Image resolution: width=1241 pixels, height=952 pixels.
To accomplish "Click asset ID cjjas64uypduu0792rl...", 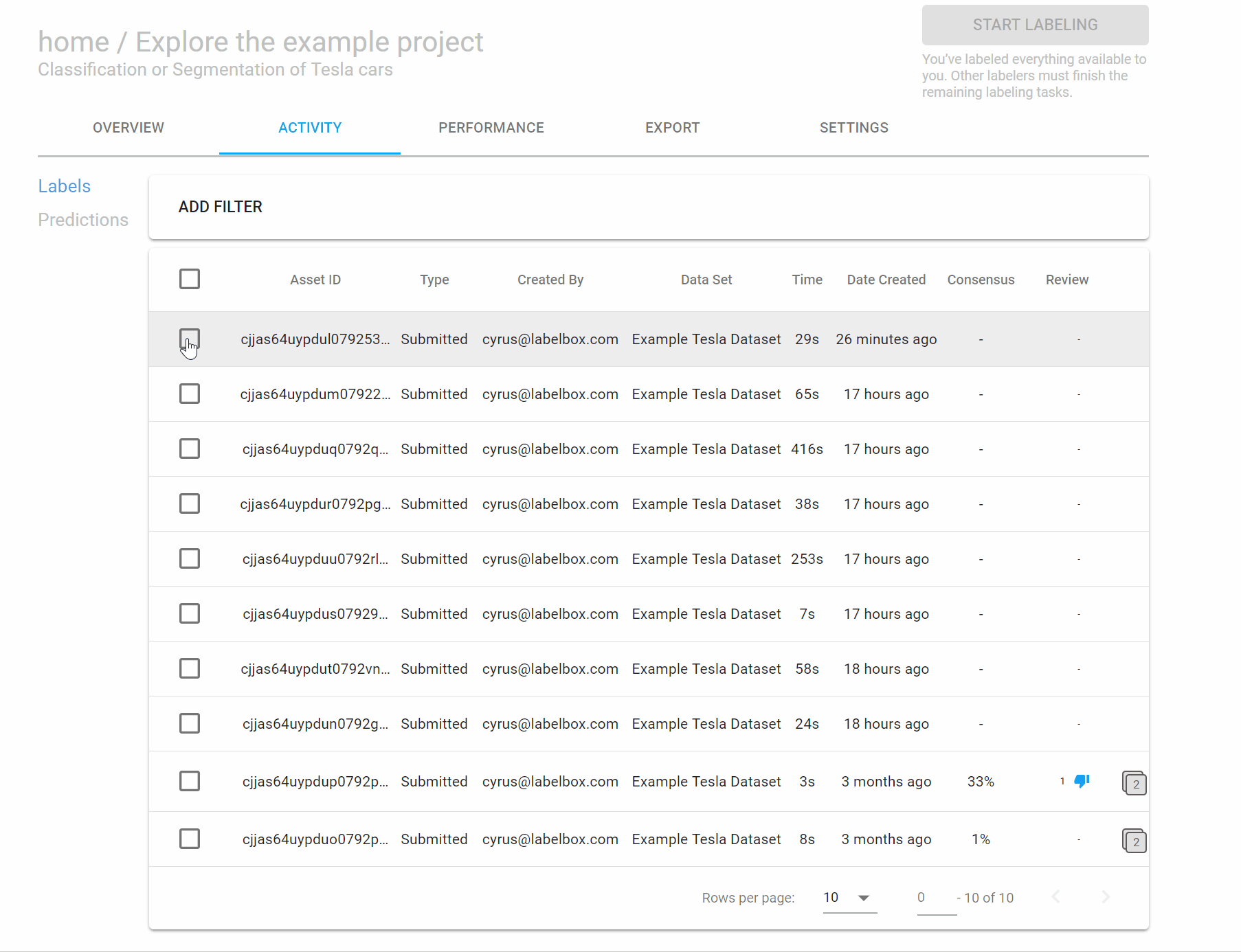I will pos(315,559).
